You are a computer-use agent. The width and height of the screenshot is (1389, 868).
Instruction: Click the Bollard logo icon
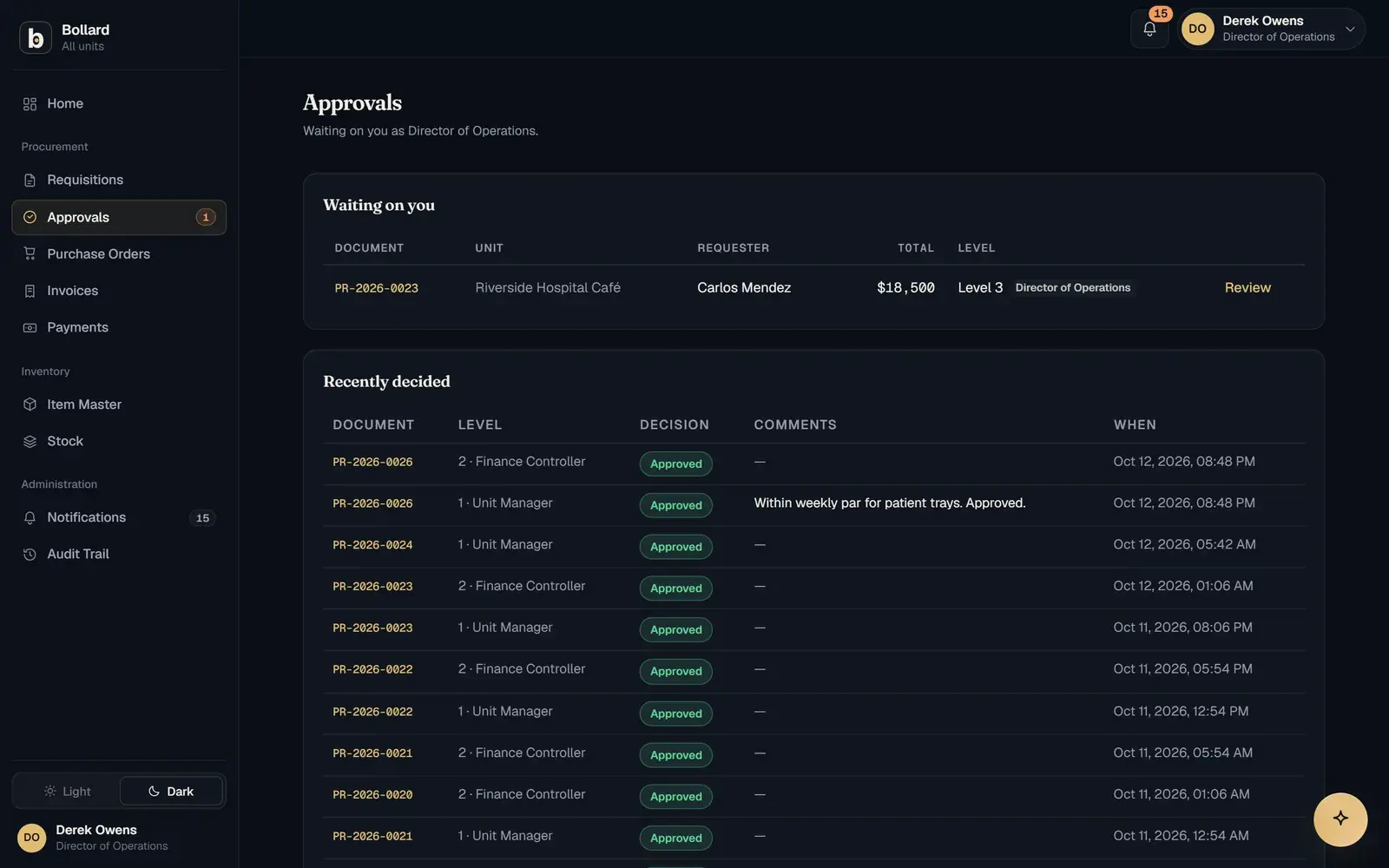point(36,37)
